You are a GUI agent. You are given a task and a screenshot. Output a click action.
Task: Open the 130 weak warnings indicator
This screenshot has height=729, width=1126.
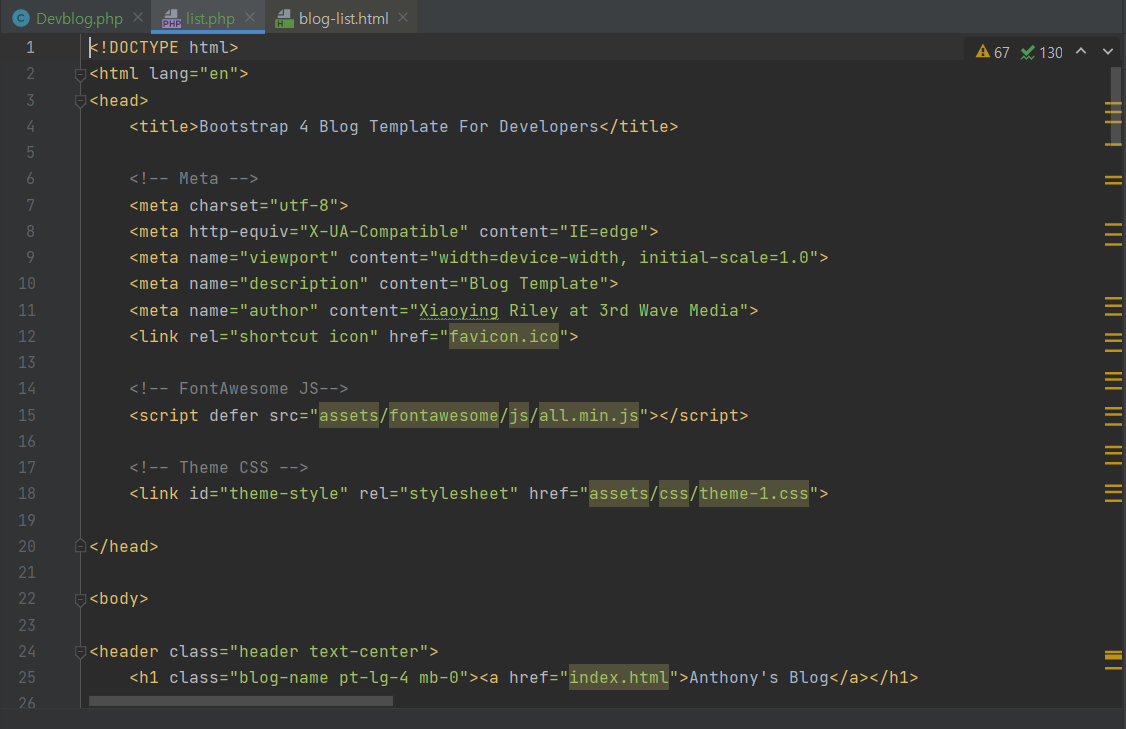[x=1041, y=52]
